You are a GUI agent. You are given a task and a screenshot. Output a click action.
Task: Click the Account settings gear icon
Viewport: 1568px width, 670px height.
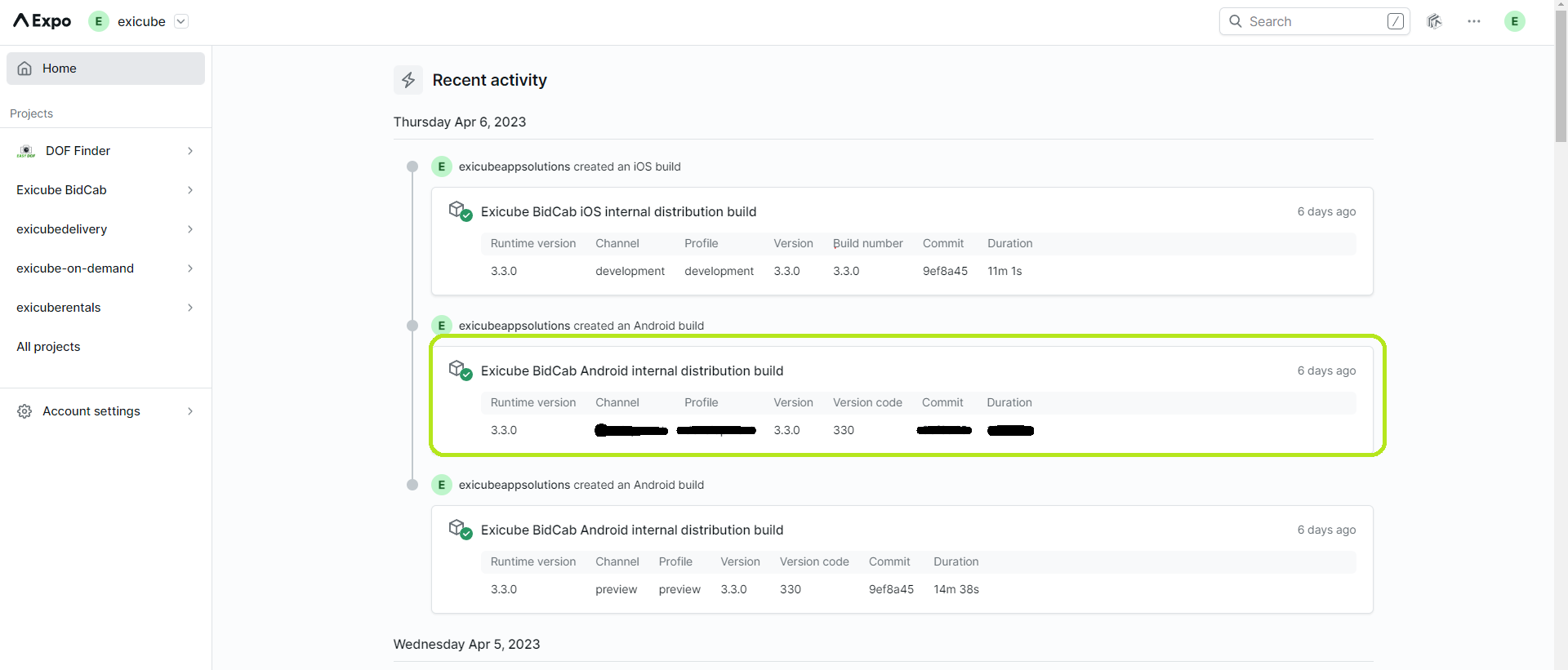tap(24, 411)
